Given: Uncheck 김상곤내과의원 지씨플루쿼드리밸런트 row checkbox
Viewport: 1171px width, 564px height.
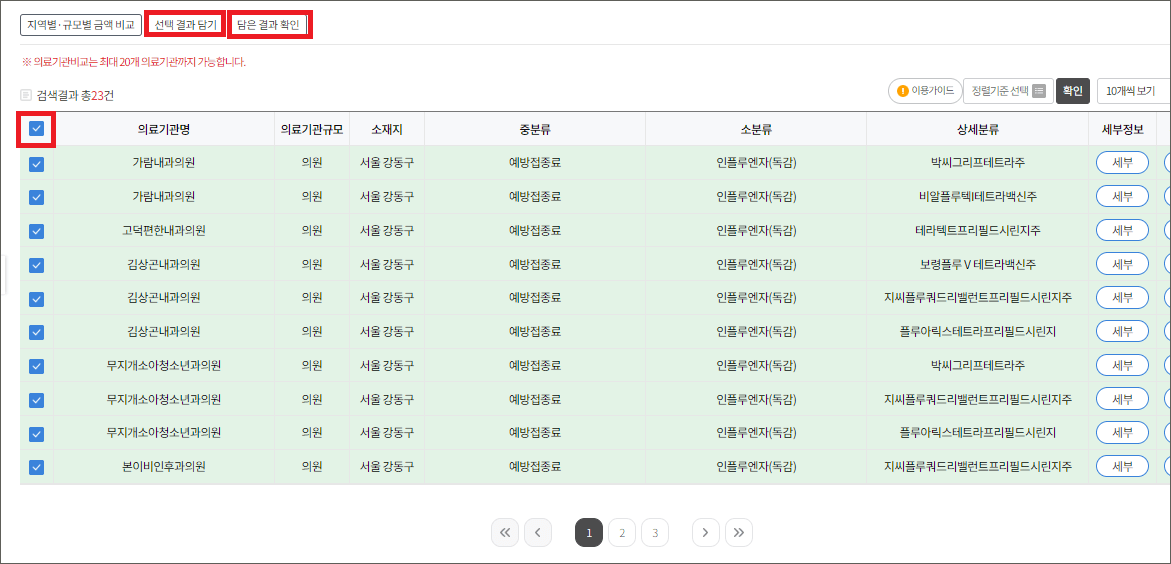Looking at the screenshot, I should (37, 298).
